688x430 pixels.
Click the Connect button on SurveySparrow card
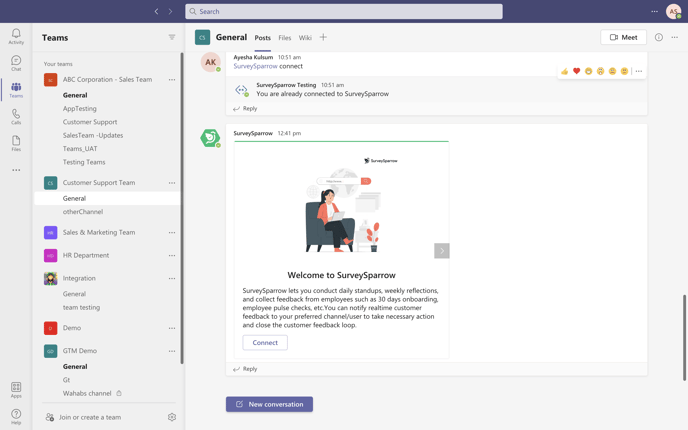tap(265, 343)
